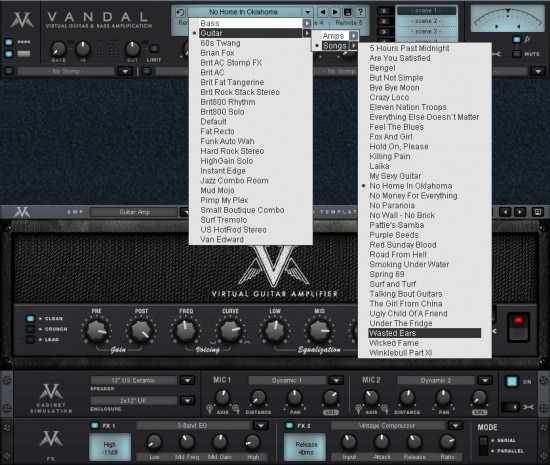550x465 pixels.
Task: Click the gate knob
Action: pyautogui.click(x=58, y=49)
